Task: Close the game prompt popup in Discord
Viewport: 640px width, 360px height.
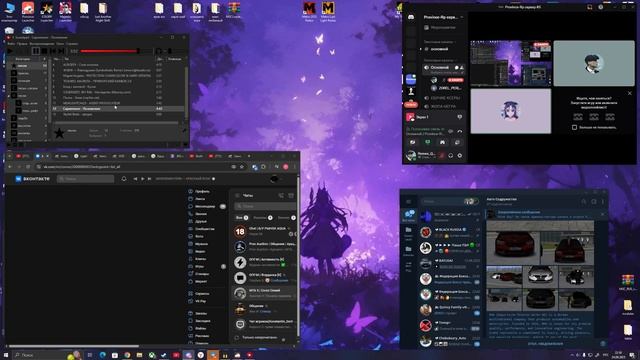Action: tap(629, 93)
